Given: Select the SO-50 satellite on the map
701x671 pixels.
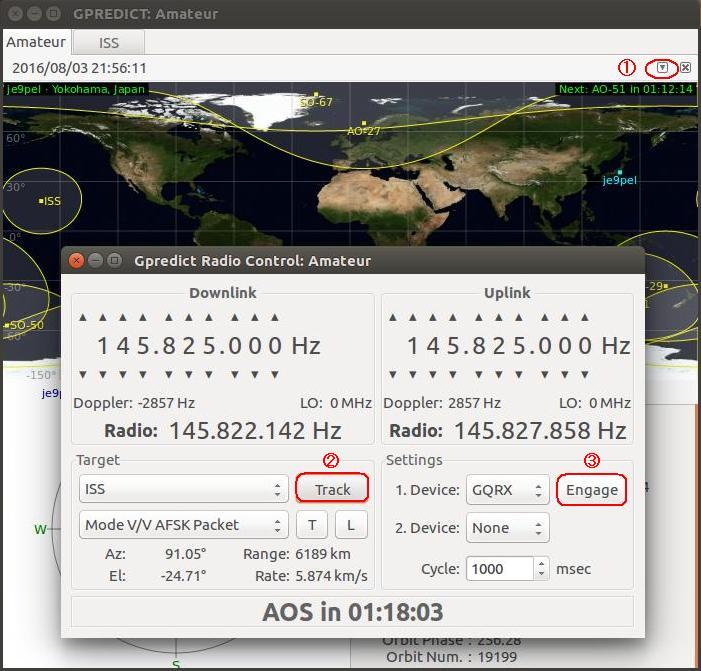Looking at the screenshot, I should tap(24, 325).
